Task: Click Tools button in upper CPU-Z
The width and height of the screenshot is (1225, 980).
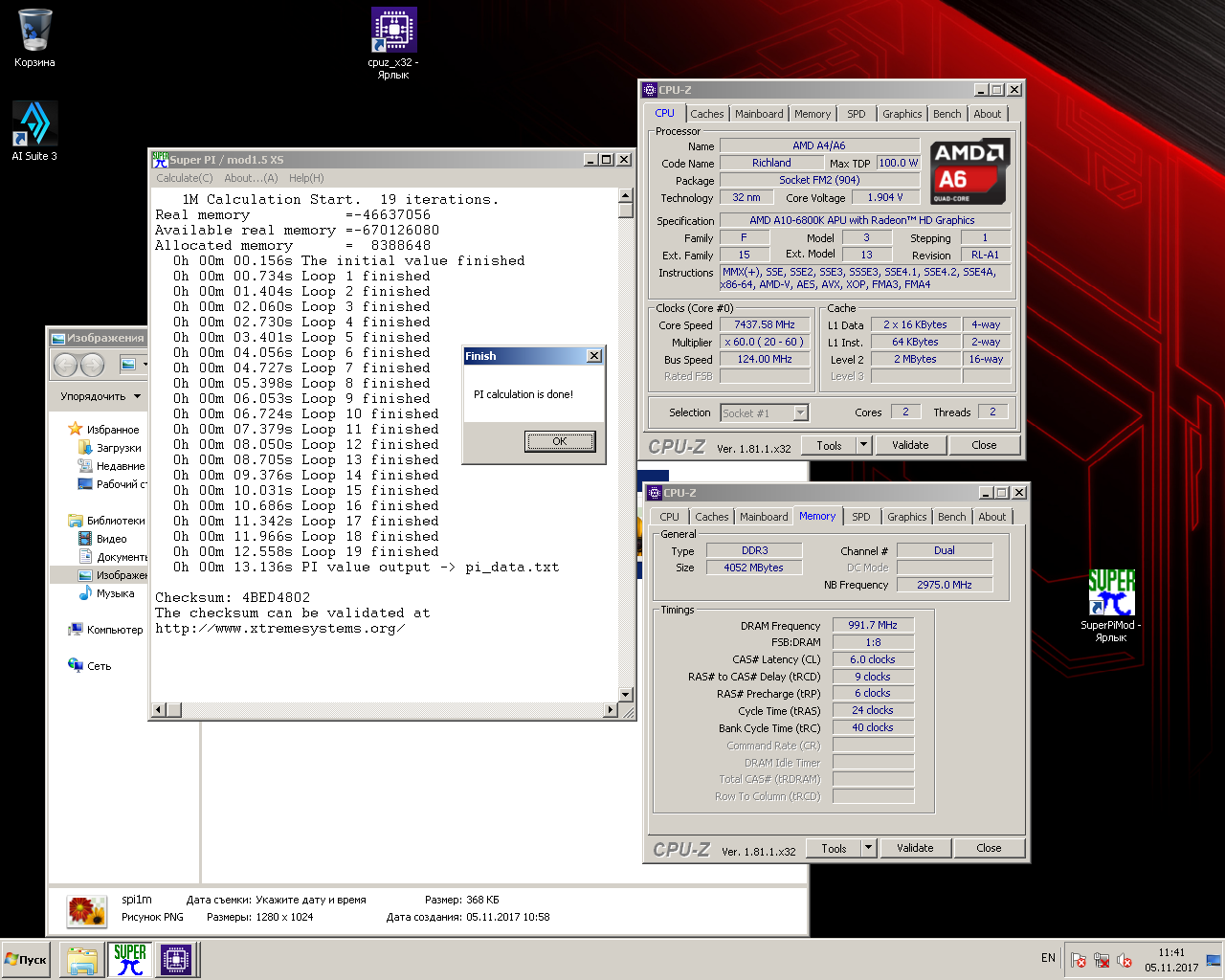Action: point(829,445)
